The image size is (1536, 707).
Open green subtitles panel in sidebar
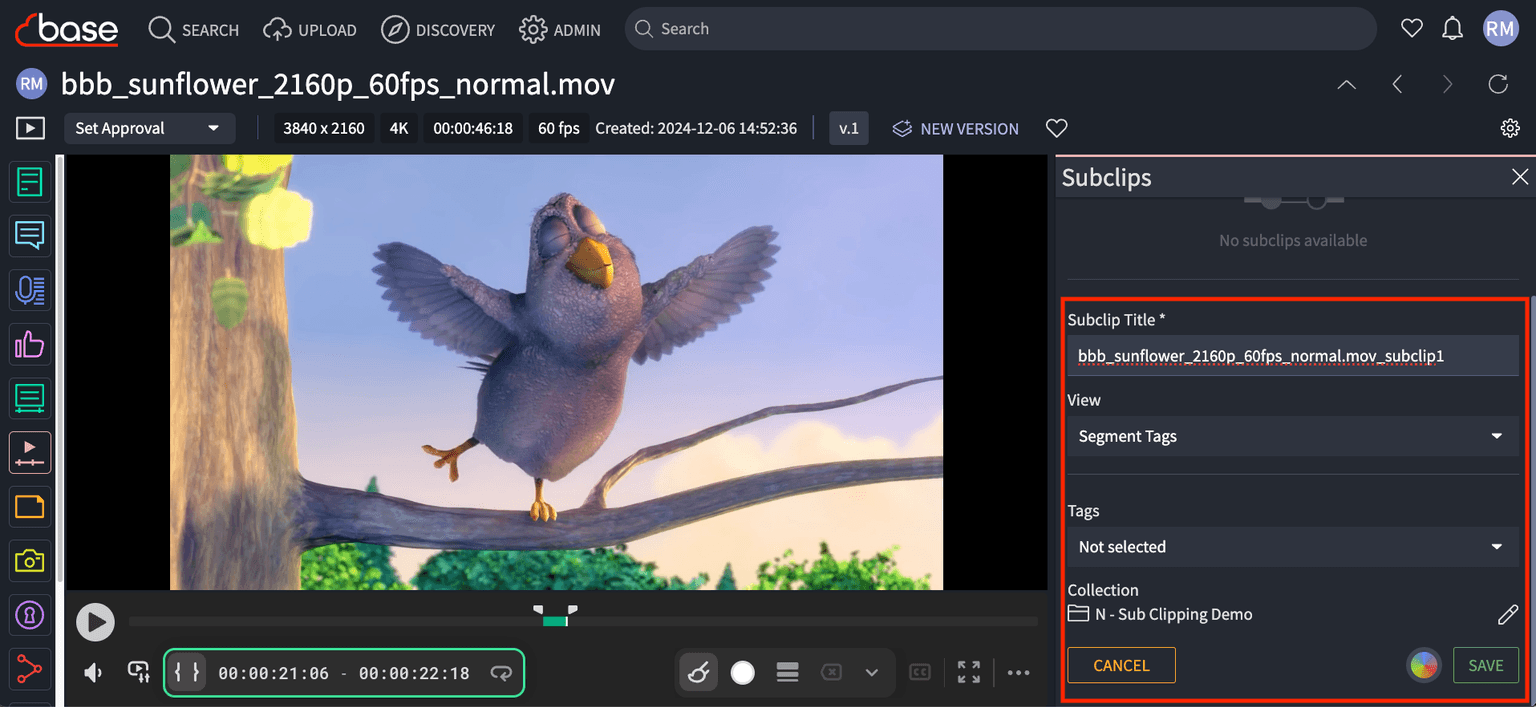[x=30, y=399]
